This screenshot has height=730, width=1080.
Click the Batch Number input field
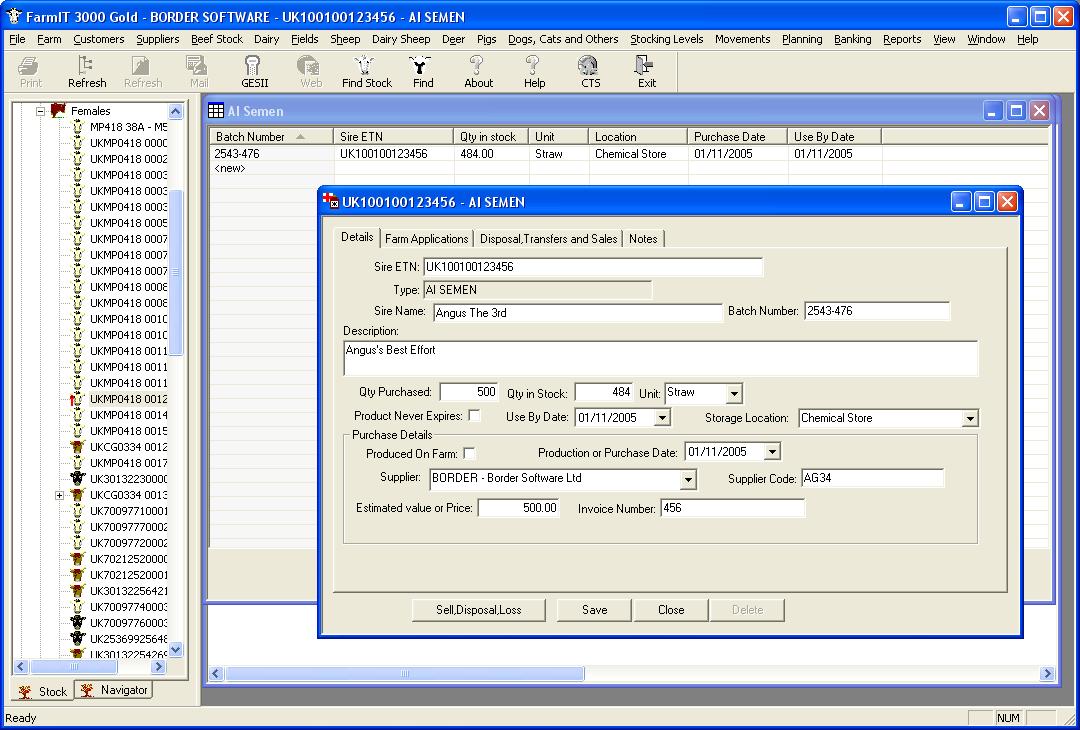tap(877, 311)
